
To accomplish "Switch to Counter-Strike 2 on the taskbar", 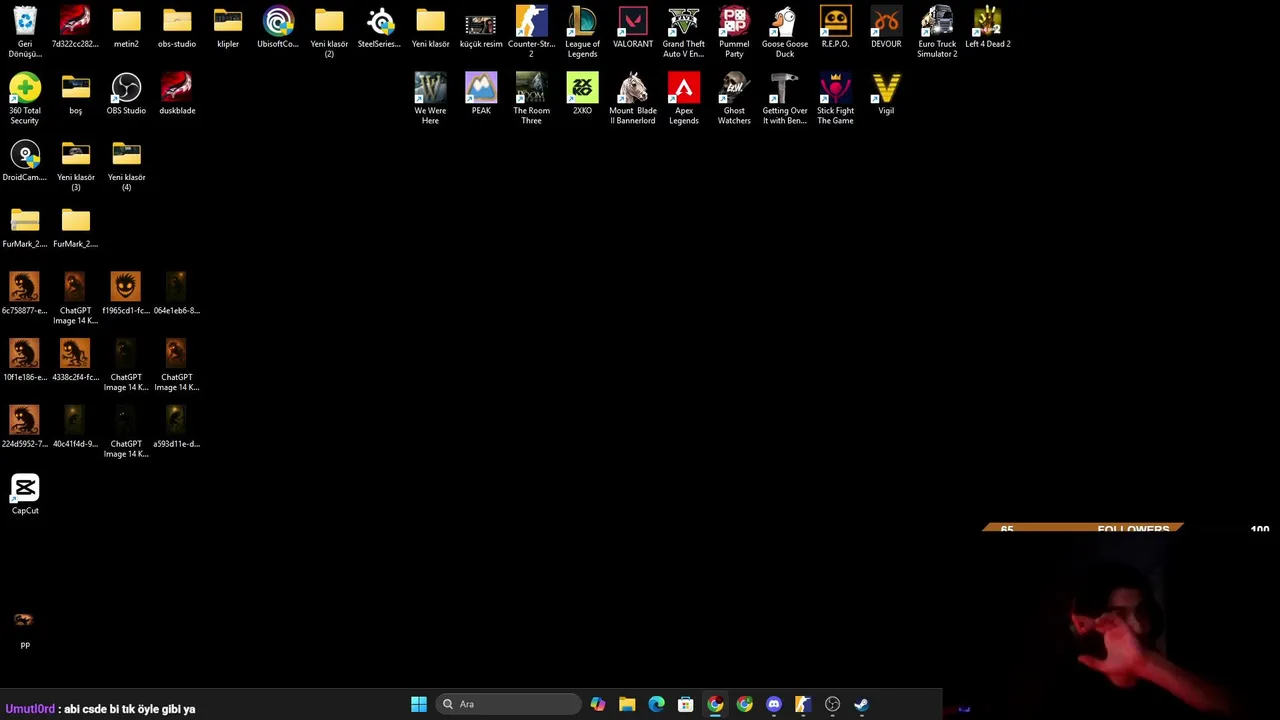I will pyautogui.click(x=803, y=704).
